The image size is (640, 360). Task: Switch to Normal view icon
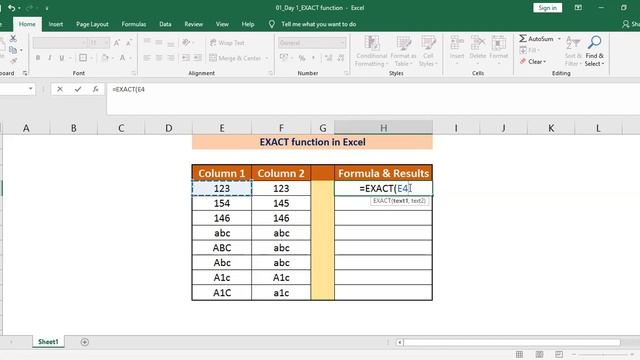click(x=519, y=354)
